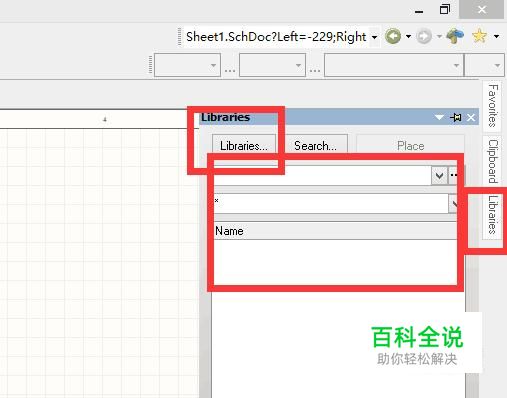Image resolution: width=507 pixels, height=398 pixels.
Task: Toggle the Libraries panel pin icon
Action: (456, 117)
